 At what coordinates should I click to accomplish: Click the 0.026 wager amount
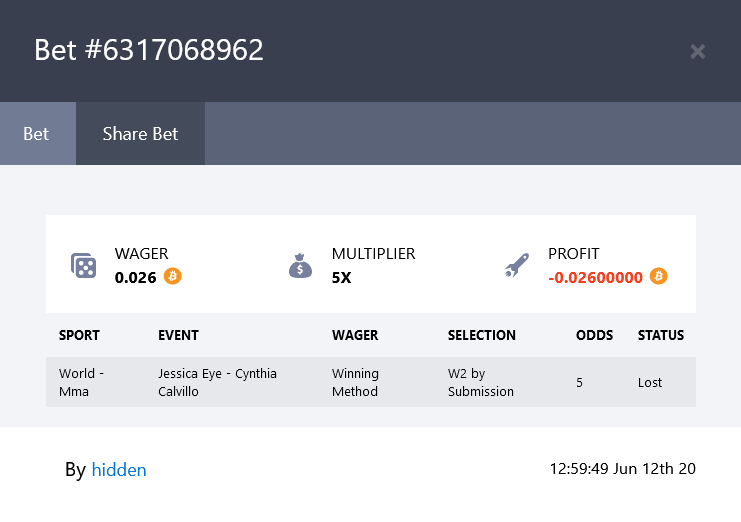click(136, 277)
